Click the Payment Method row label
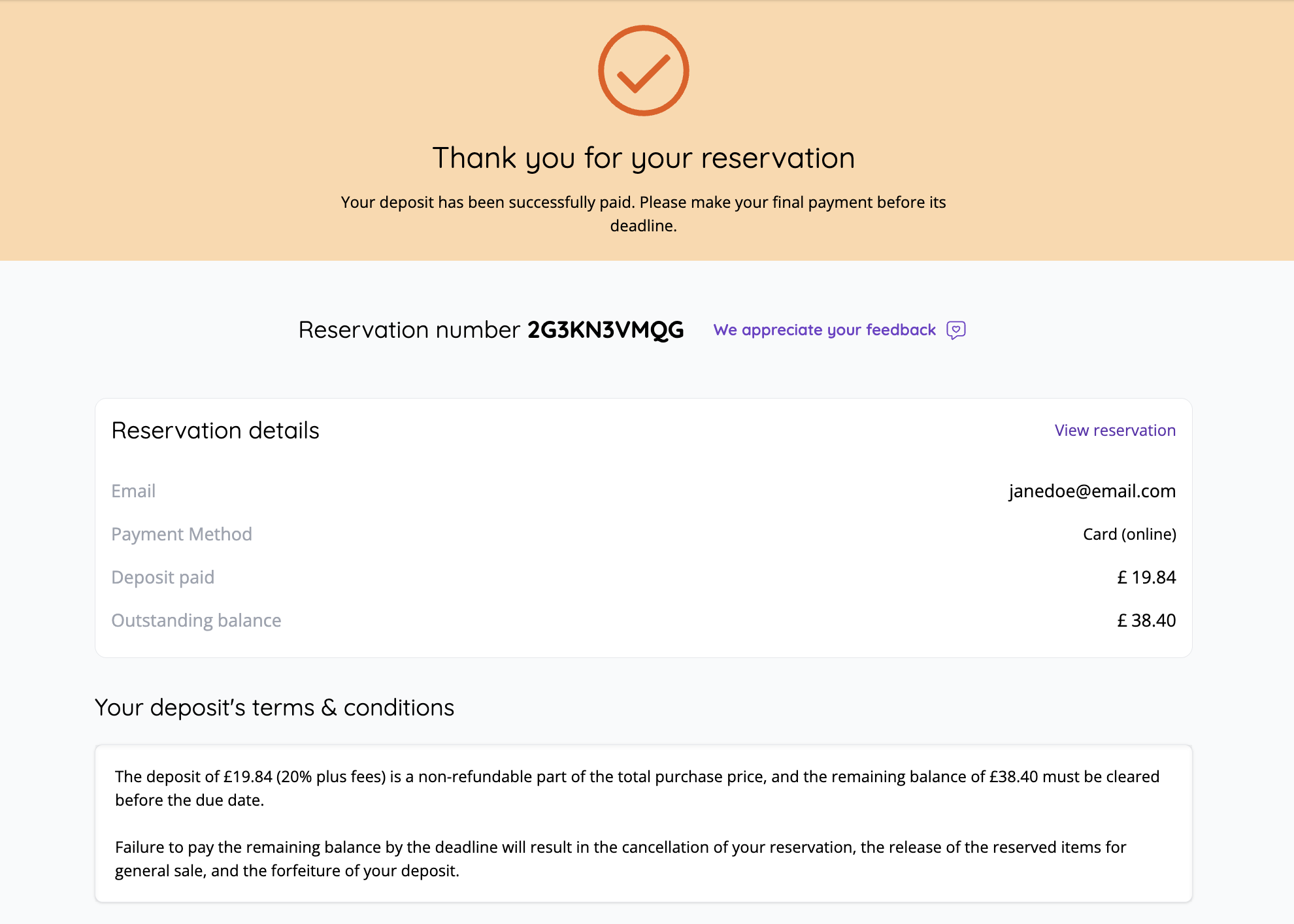Screen dimensions: 1294x924 pos(182,534)
